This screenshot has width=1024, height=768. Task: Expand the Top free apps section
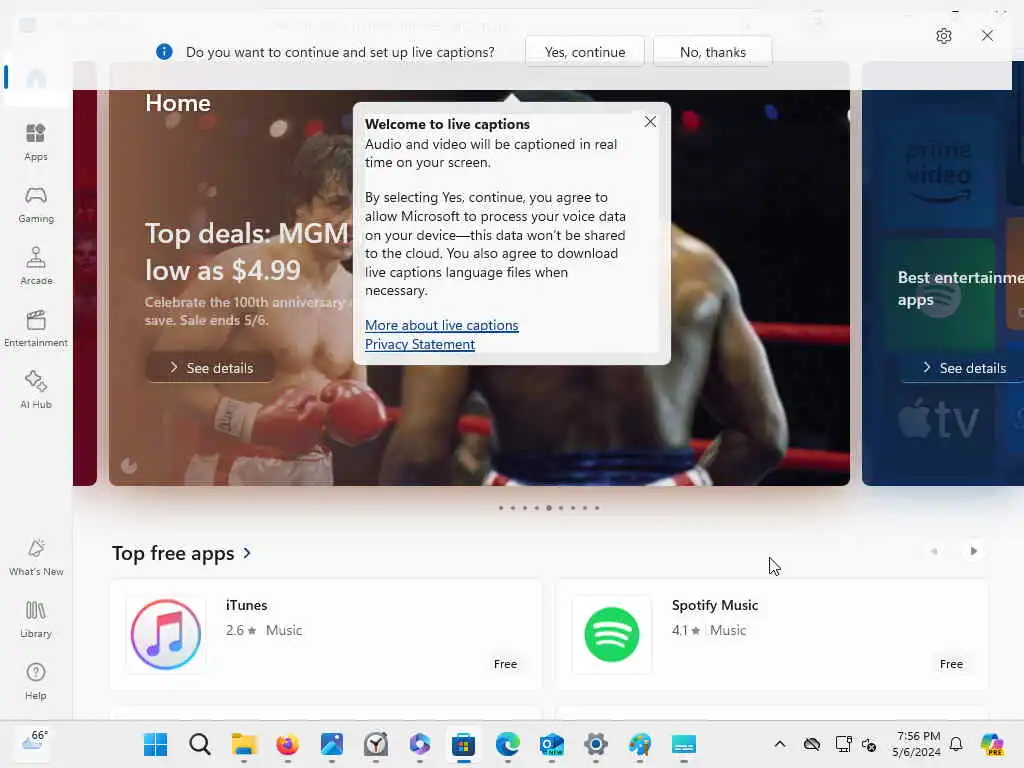coord(182,553)
